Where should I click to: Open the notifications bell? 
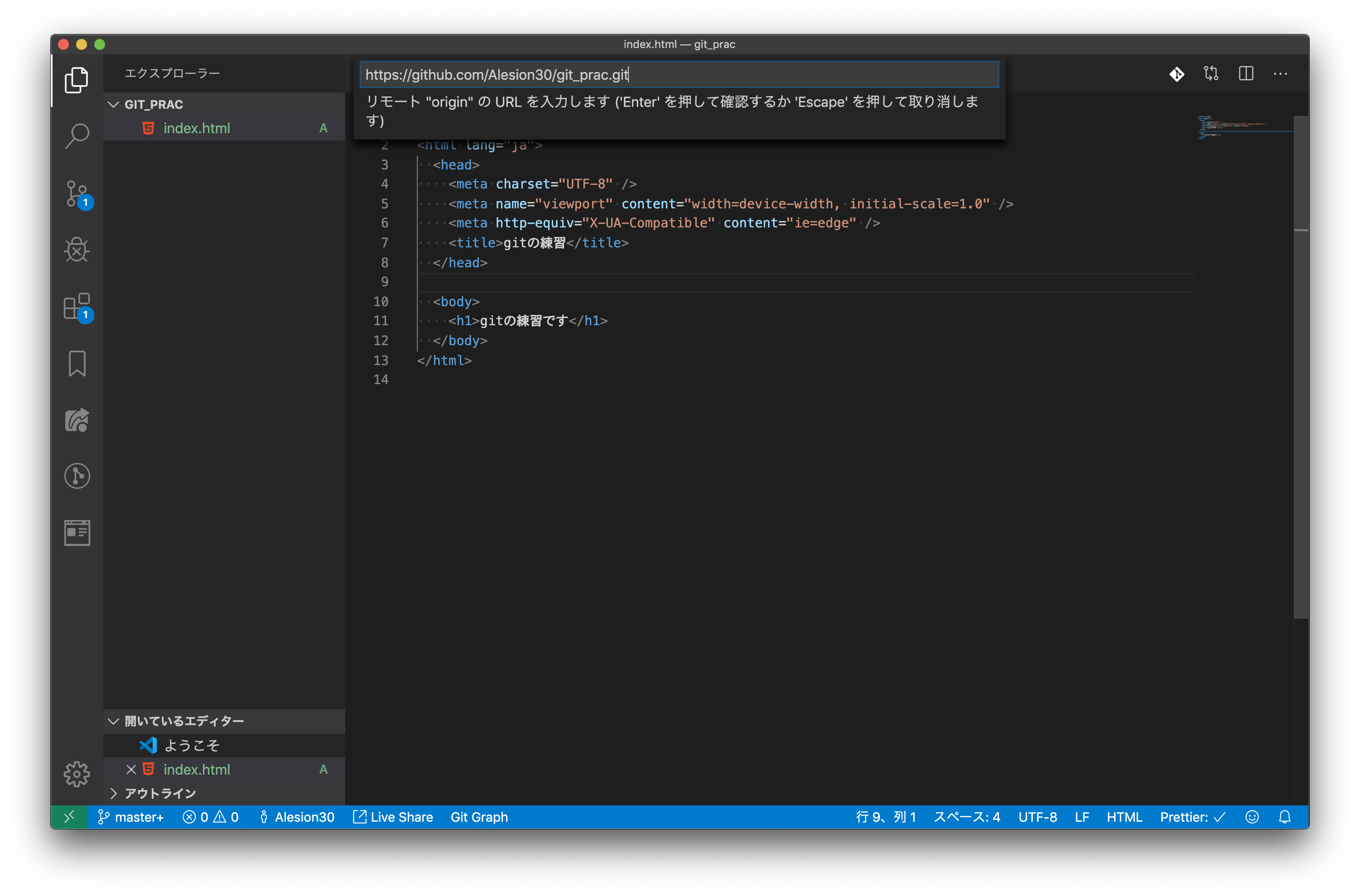click(1285, 817)
